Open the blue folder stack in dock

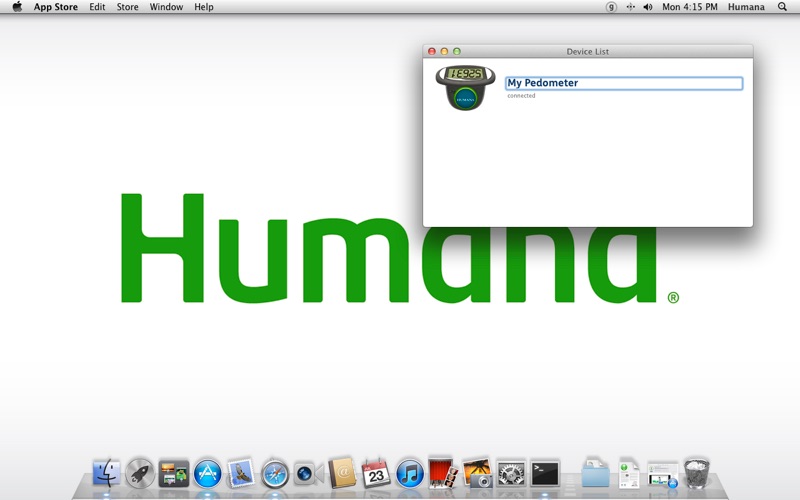point(595,472)
